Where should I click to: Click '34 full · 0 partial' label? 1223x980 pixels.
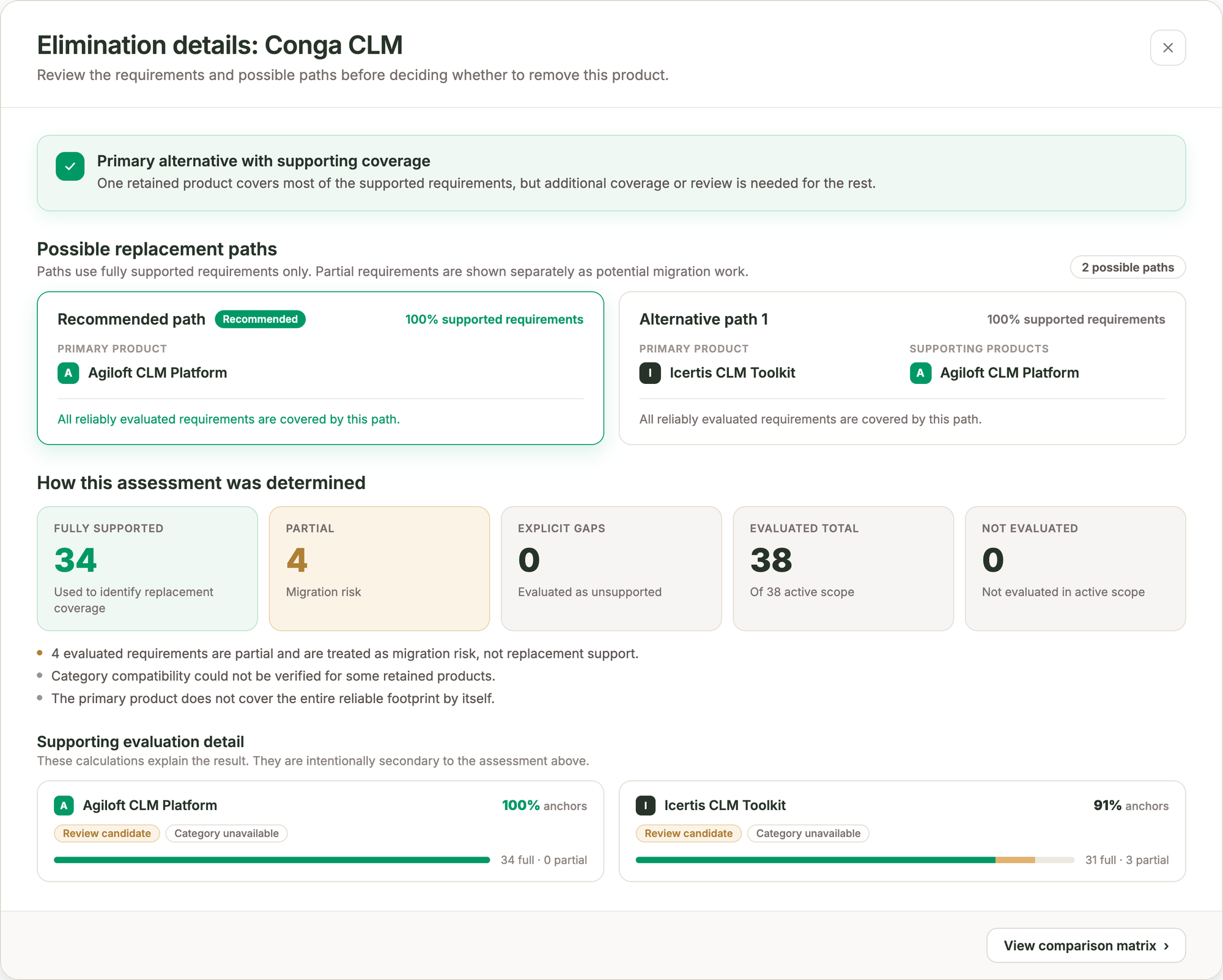point(544,860)
